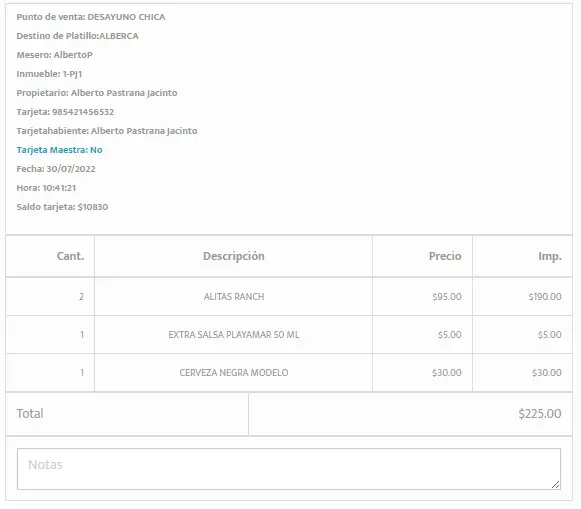Screen dimensions: 581x509
Task: Click the $225.00 total amount
Action: click(x=540, y=414)
